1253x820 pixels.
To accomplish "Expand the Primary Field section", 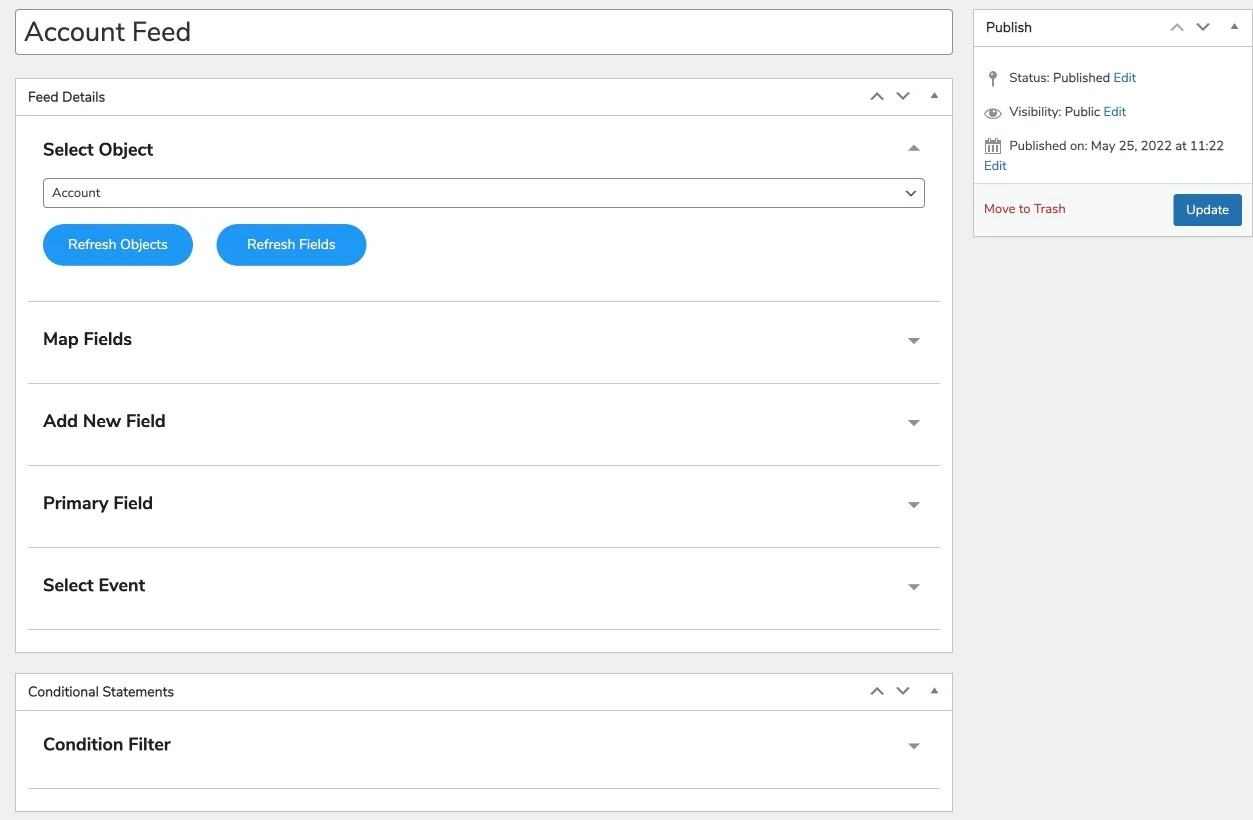I will (x=913, y=505).
